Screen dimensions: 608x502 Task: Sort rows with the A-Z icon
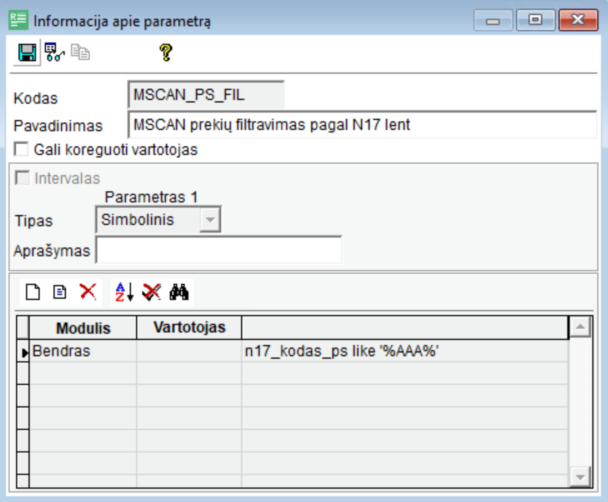(x=123, y=292)
